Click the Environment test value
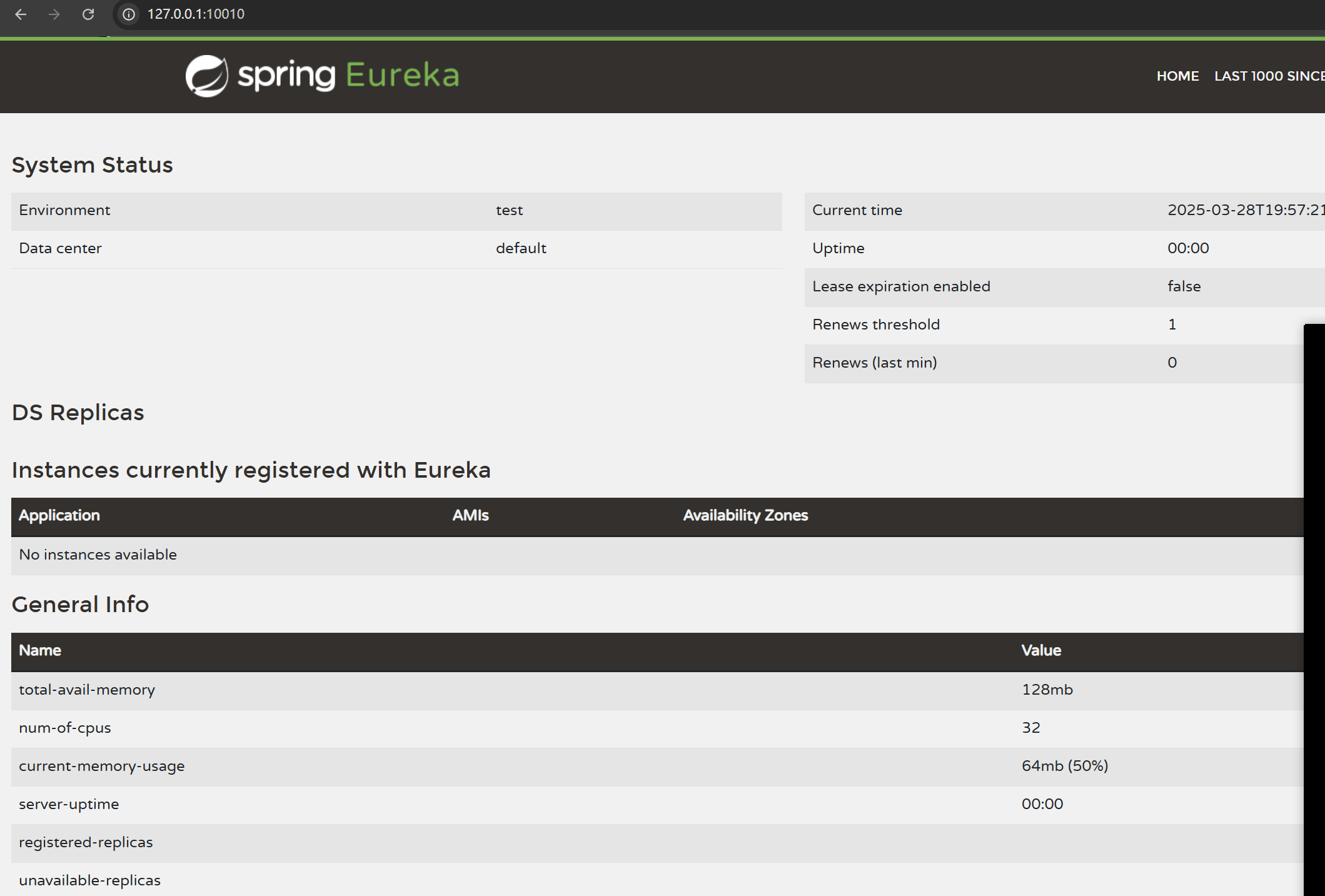Screen dimensions: 1325x896 (509, 210)
